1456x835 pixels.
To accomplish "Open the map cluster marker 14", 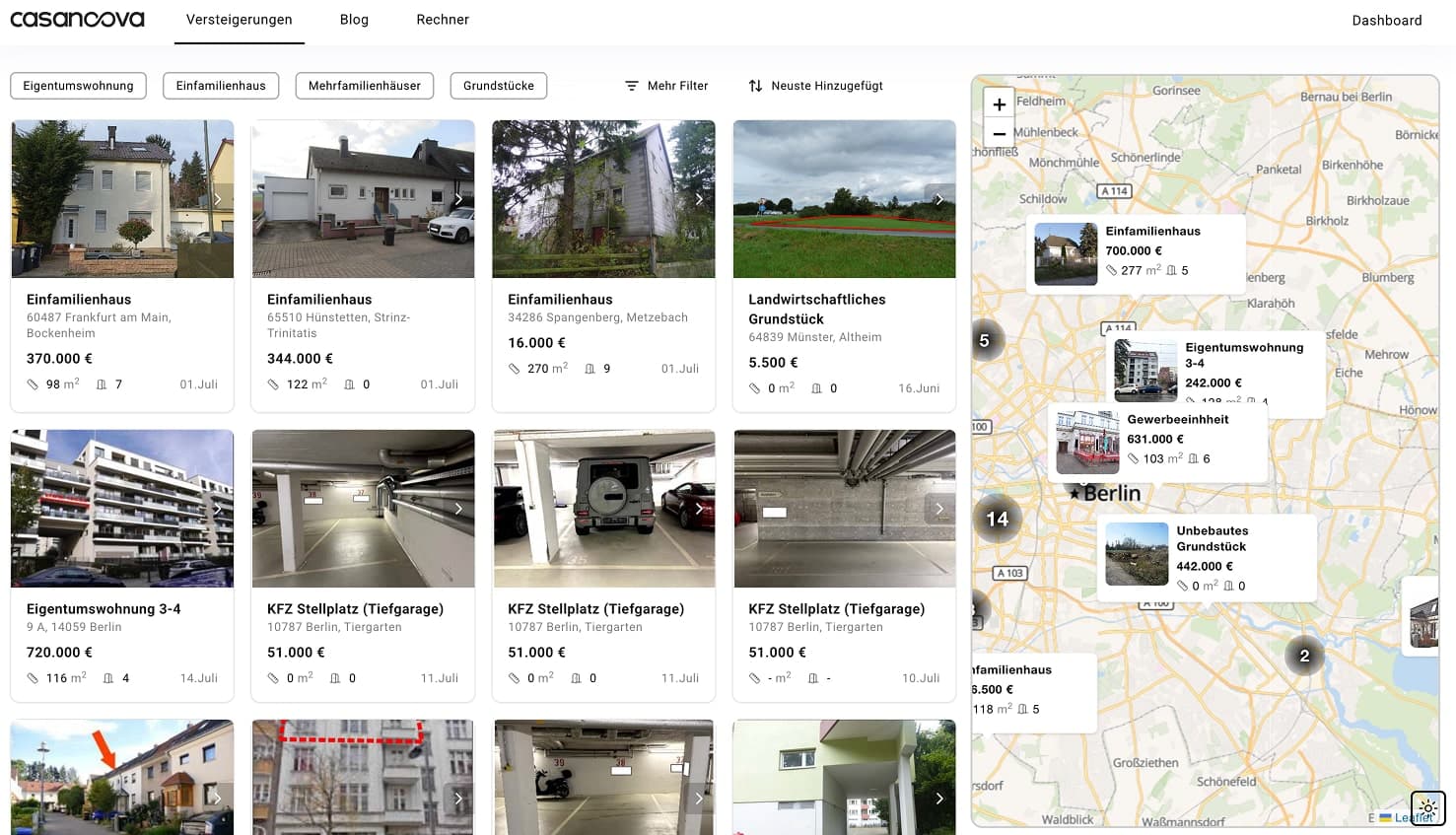I will (998, 519).
